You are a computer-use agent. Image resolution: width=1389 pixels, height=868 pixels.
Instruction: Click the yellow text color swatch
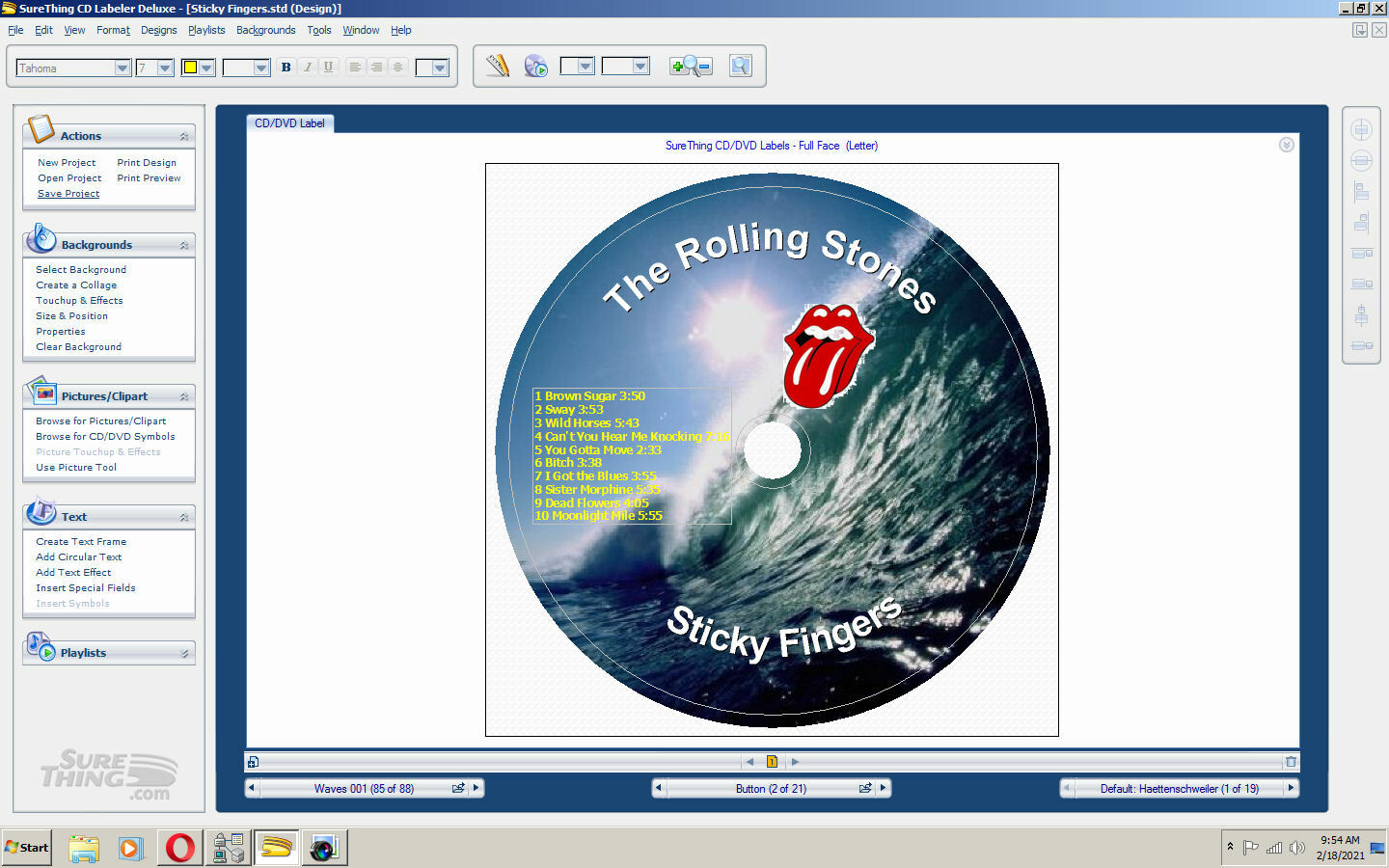pos(190,68)
